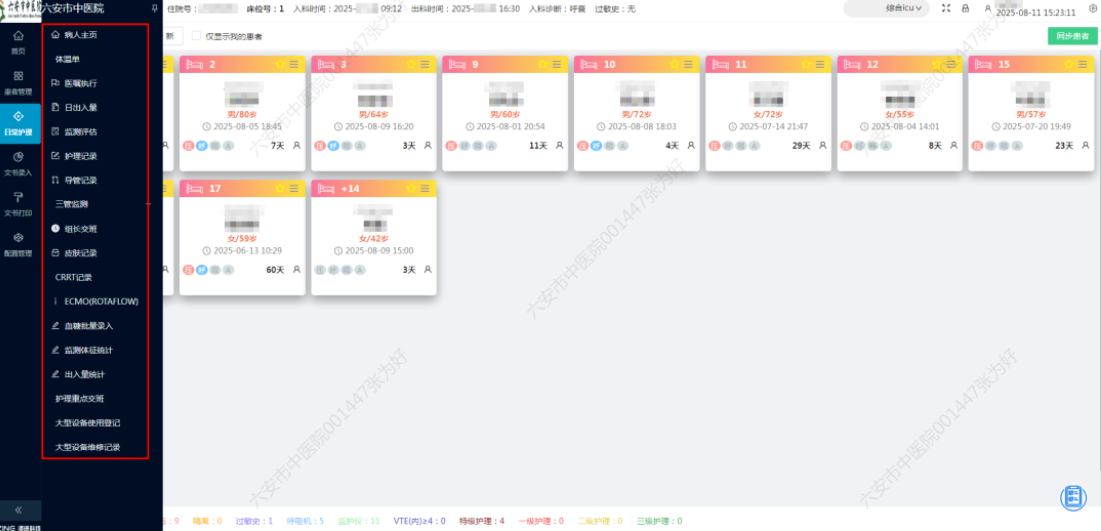This screenshot has width=1101, height=531.
Task: Open the settings gear in top-right corner
Action: [1092, 8]
